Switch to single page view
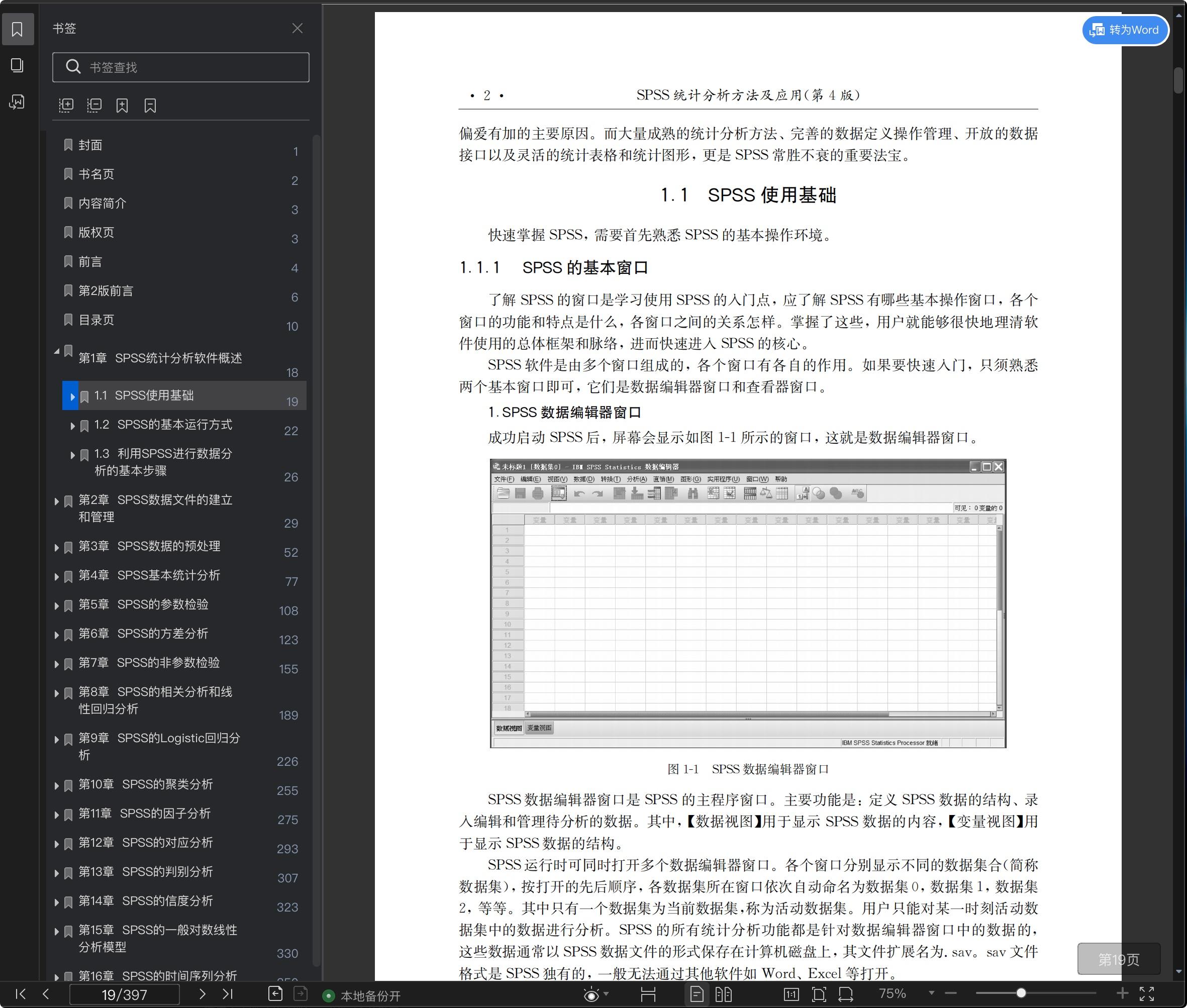 click(697, 994)
